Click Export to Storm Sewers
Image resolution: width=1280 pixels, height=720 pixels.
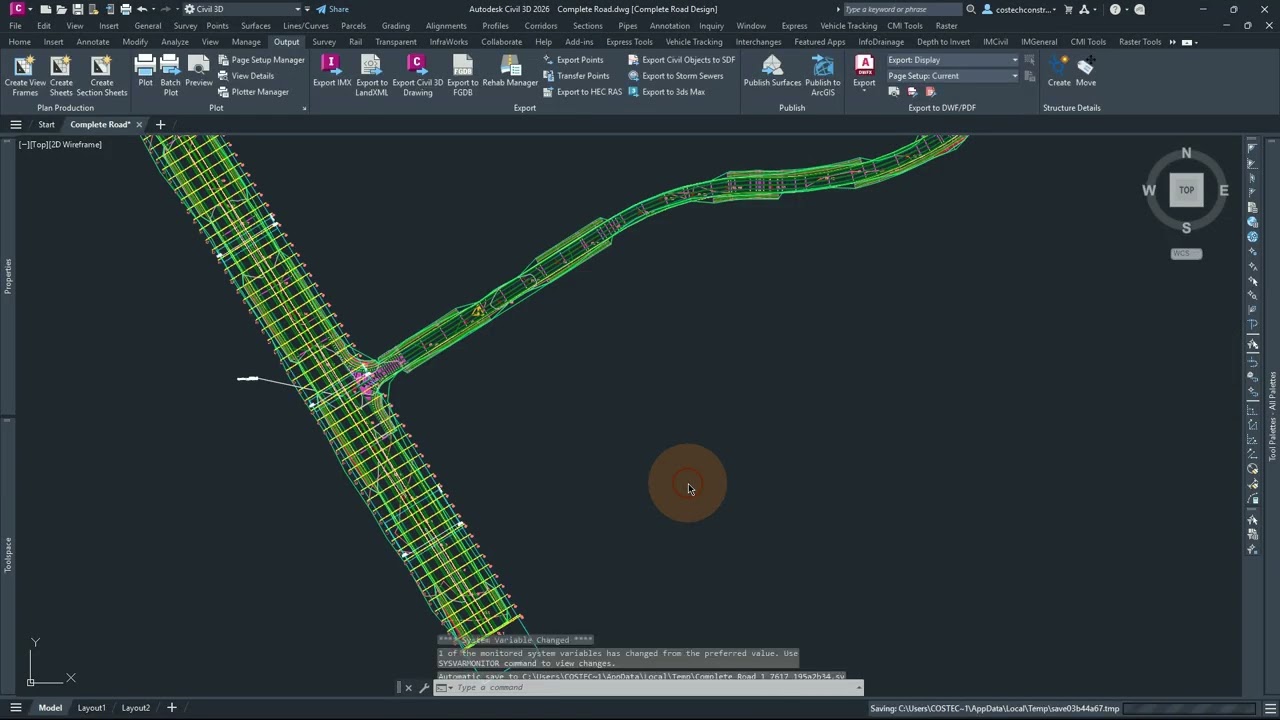coord(675,76)
